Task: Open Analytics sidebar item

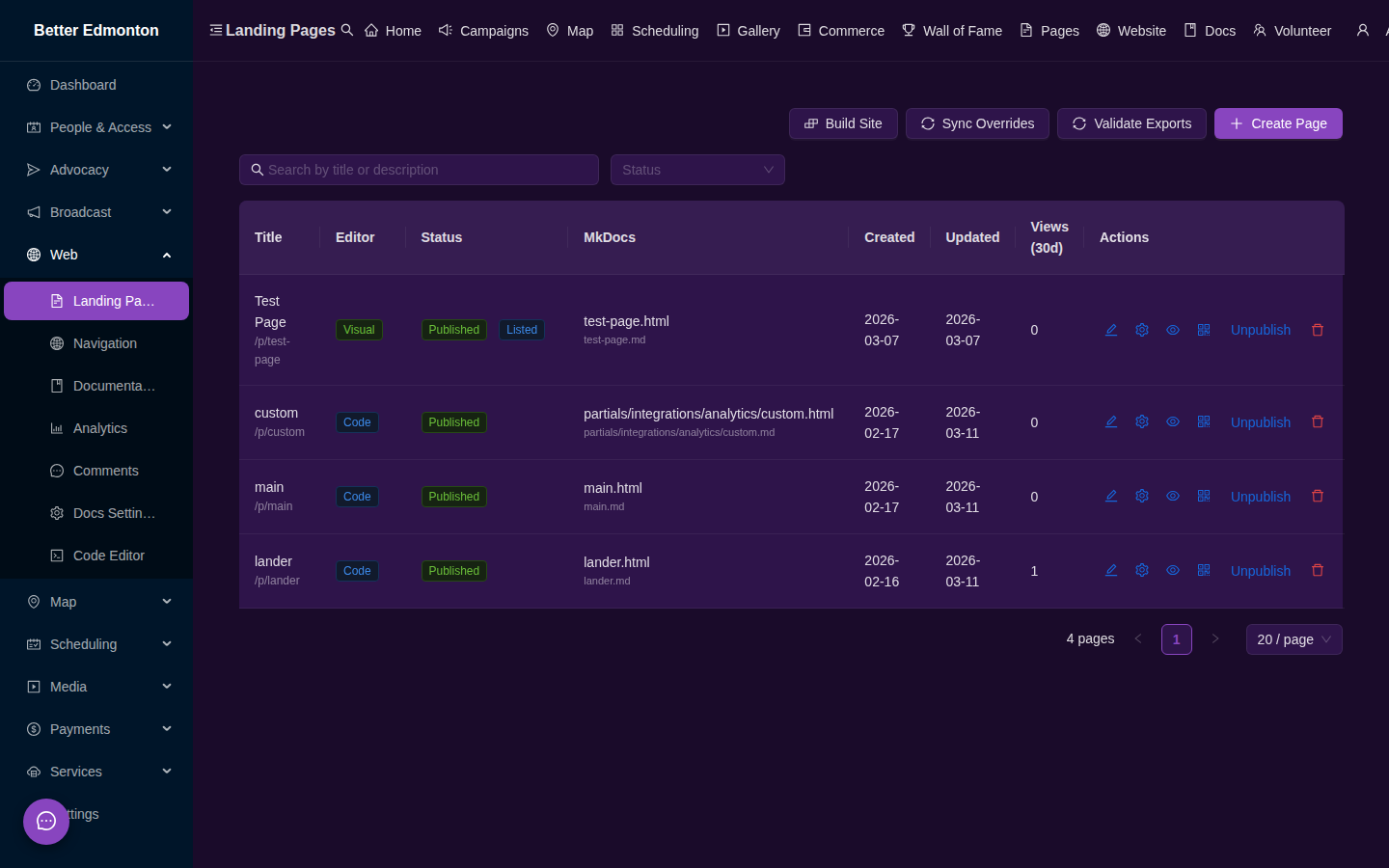Action: pyautogui.click(x=96, y=428)
